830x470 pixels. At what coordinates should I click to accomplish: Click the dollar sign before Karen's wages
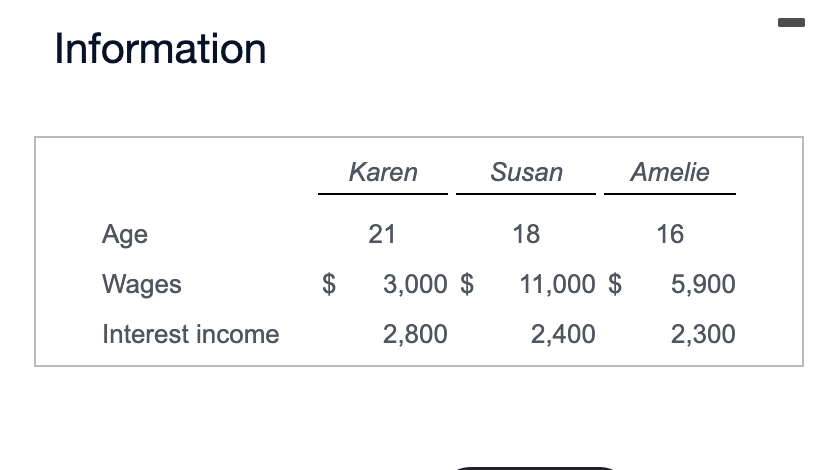tap(329, 284)
